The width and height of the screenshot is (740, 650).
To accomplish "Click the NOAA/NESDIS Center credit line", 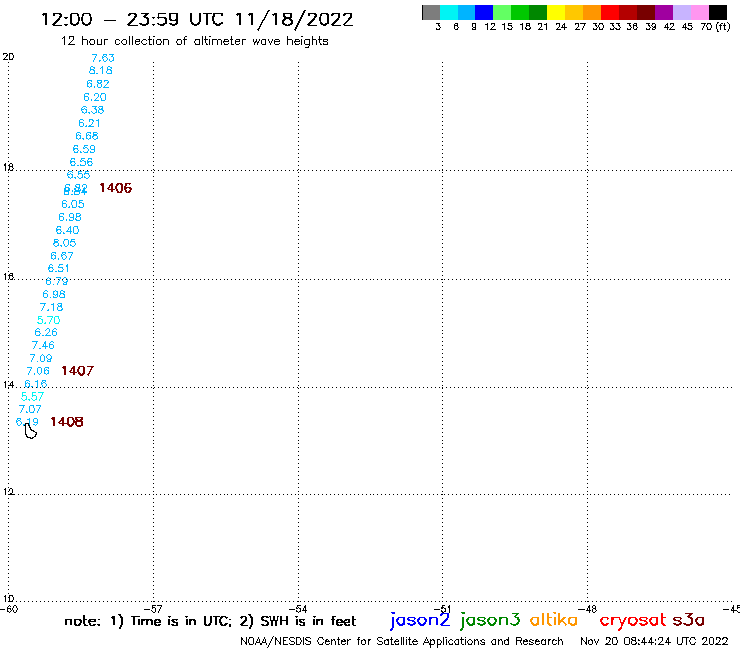I will tap(402, 642).
